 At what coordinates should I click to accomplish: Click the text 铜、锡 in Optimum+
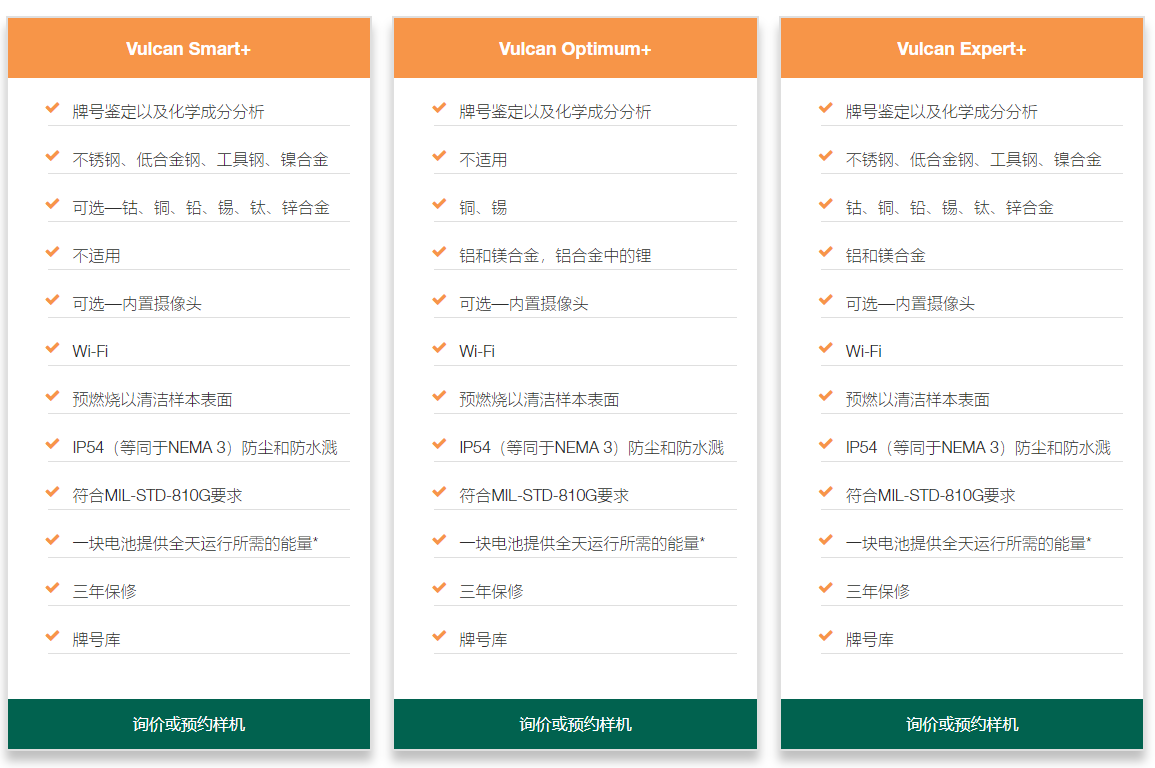coord(483,208)
